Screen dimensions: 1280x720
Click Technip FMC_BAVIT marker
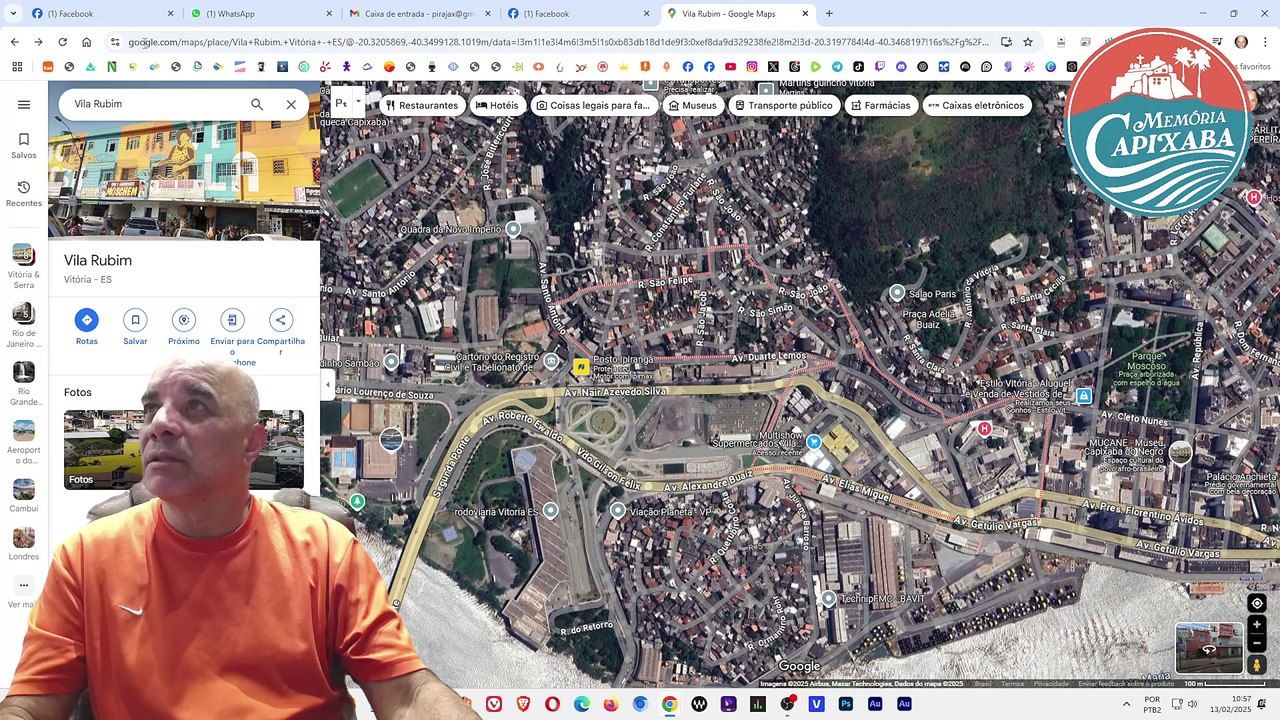tap(828, 598)
